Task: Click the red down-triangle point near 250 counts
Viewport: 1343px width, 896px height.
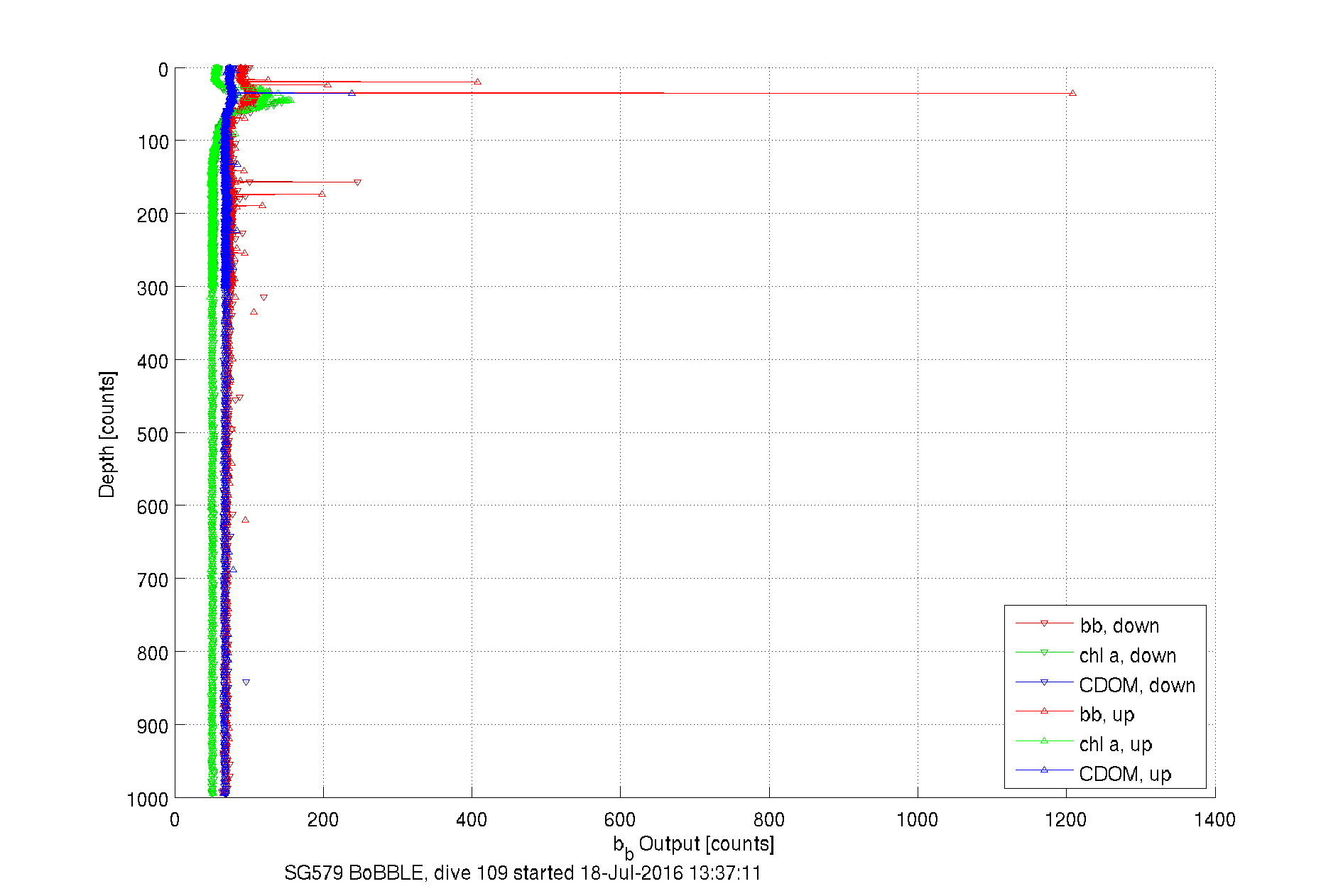Action: click(357, 182)
